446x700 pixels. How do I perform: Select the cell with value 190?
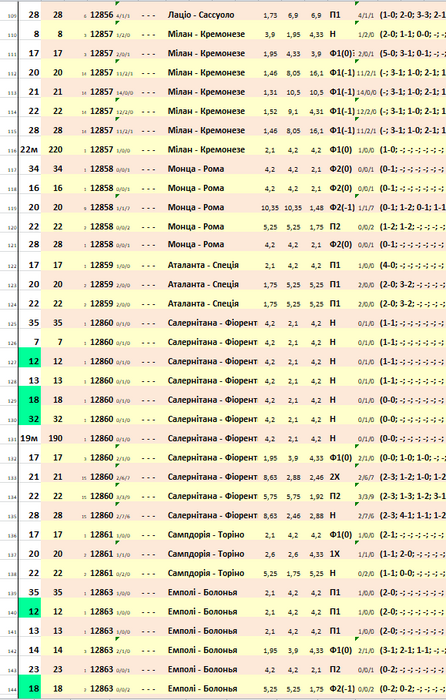click(56, 438)
